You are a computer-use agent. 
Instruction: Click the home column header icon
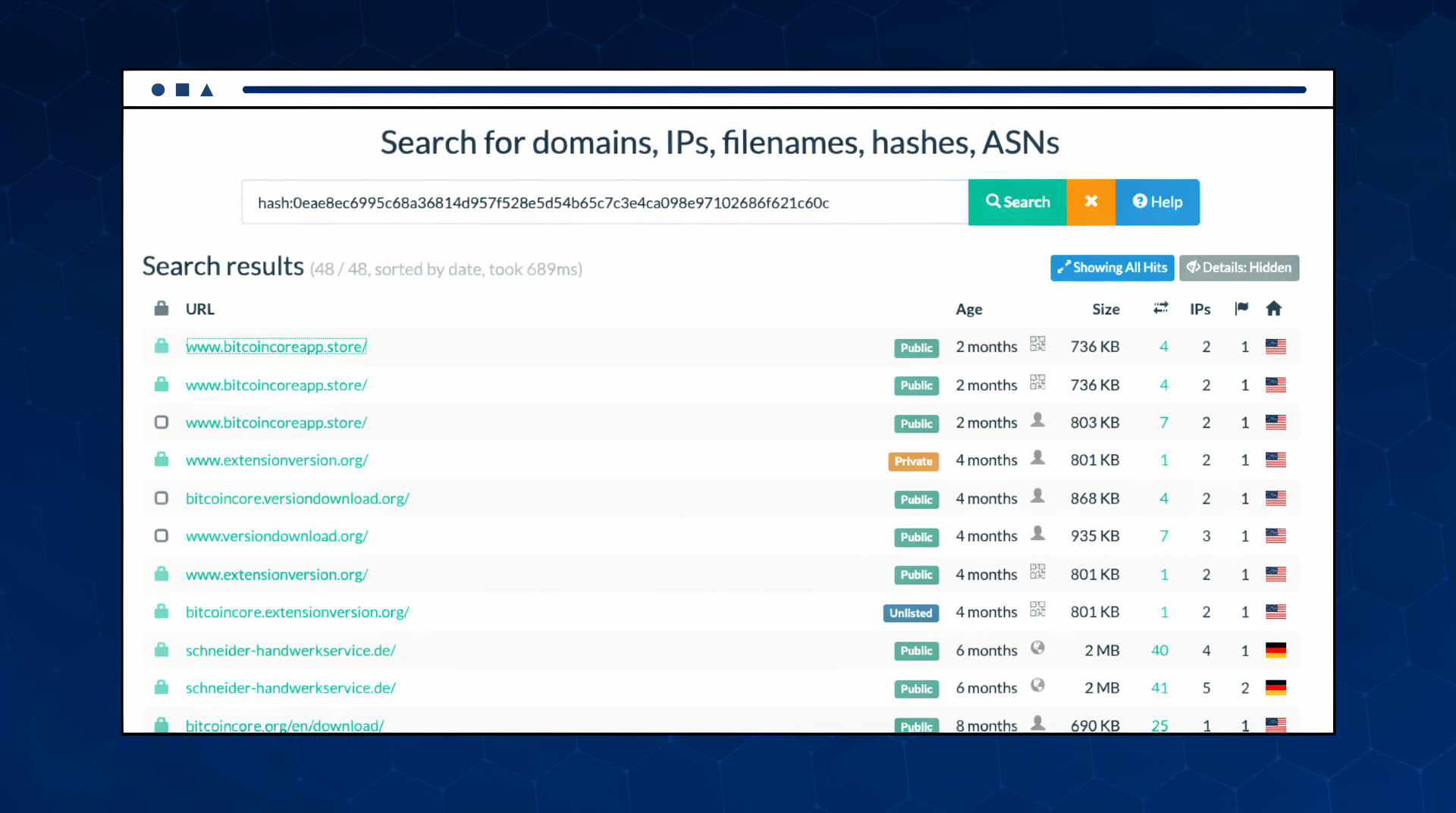click(x=1273, y=308)
